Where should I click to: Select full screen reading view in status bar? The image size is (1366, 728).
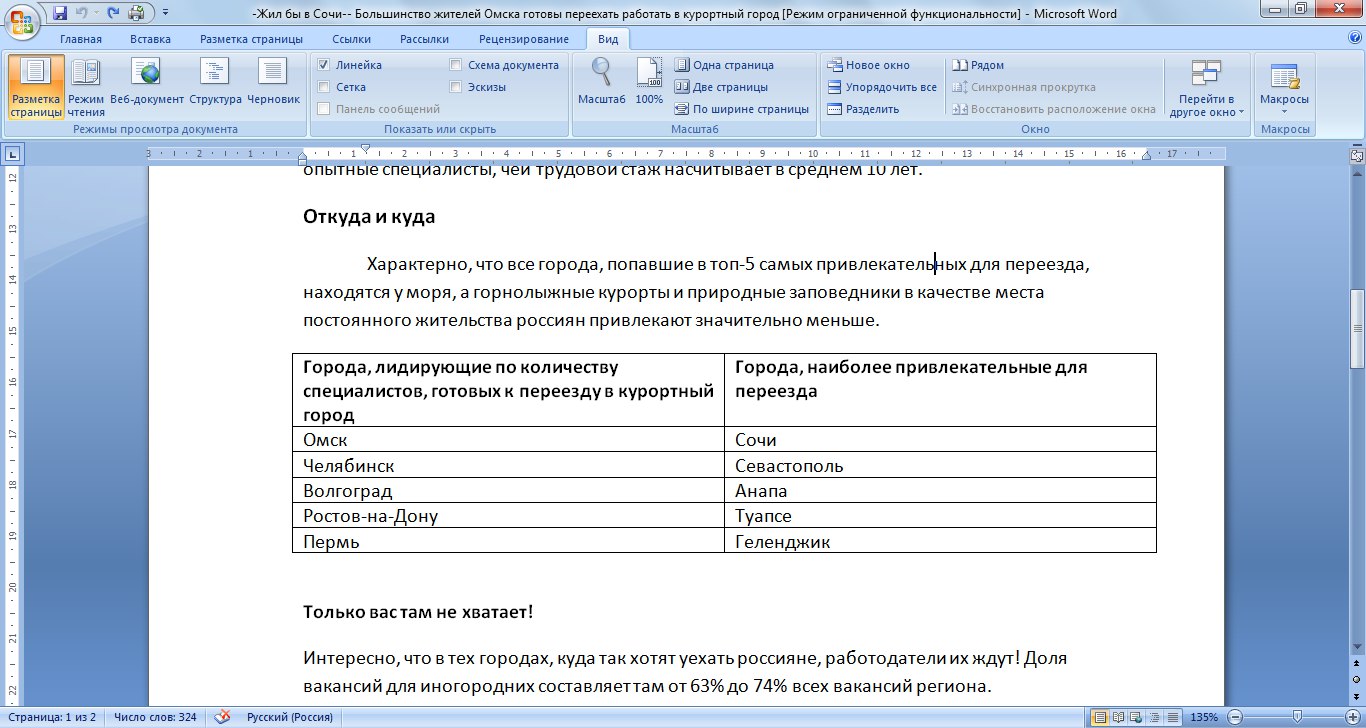tap(1119, 717)
